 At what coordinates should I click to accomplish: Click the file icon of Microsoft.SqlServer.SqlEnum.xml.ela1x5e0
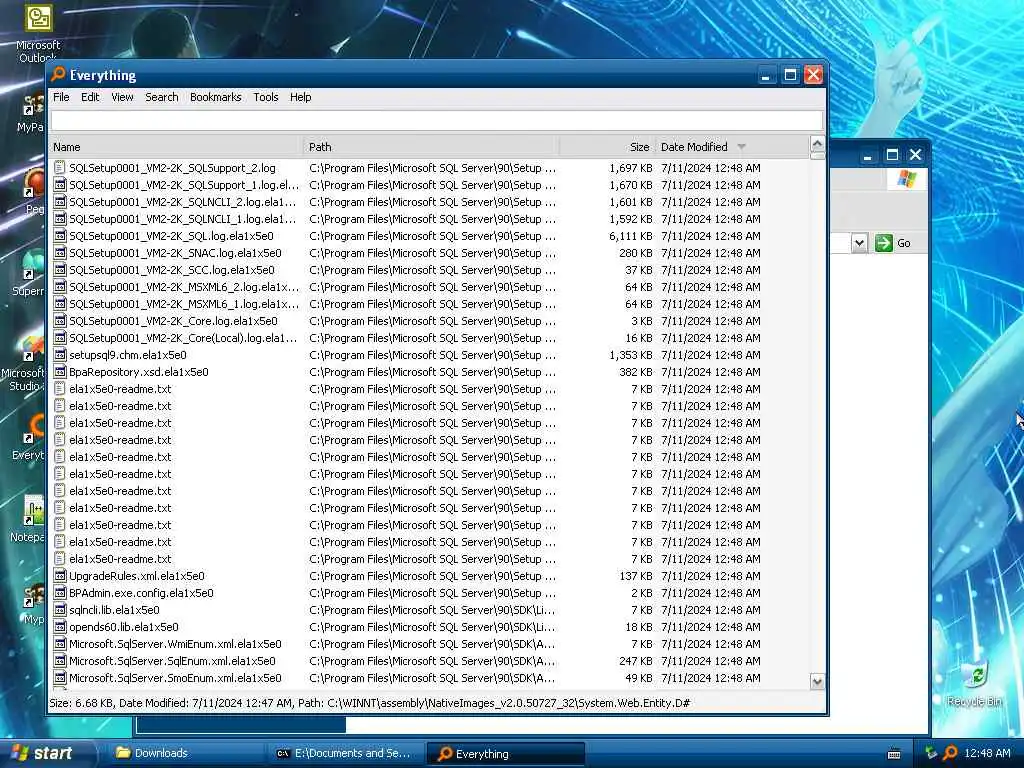pos(60,661)
